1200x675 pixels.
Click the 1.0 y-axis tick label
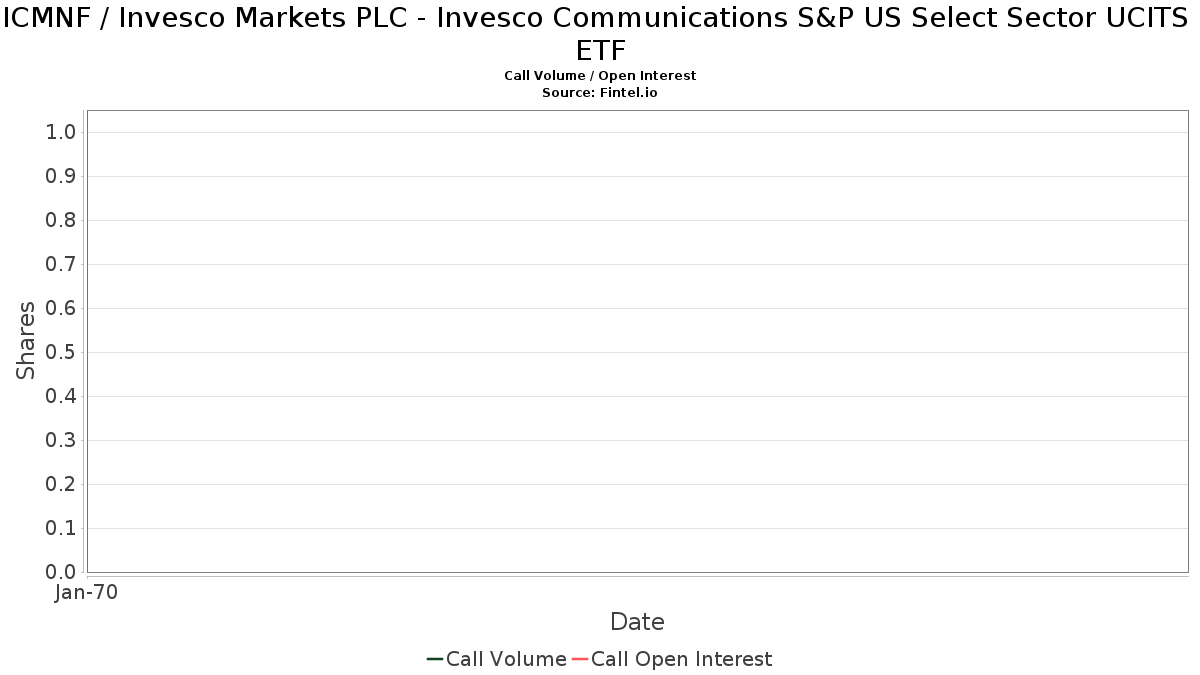(61, 133)
